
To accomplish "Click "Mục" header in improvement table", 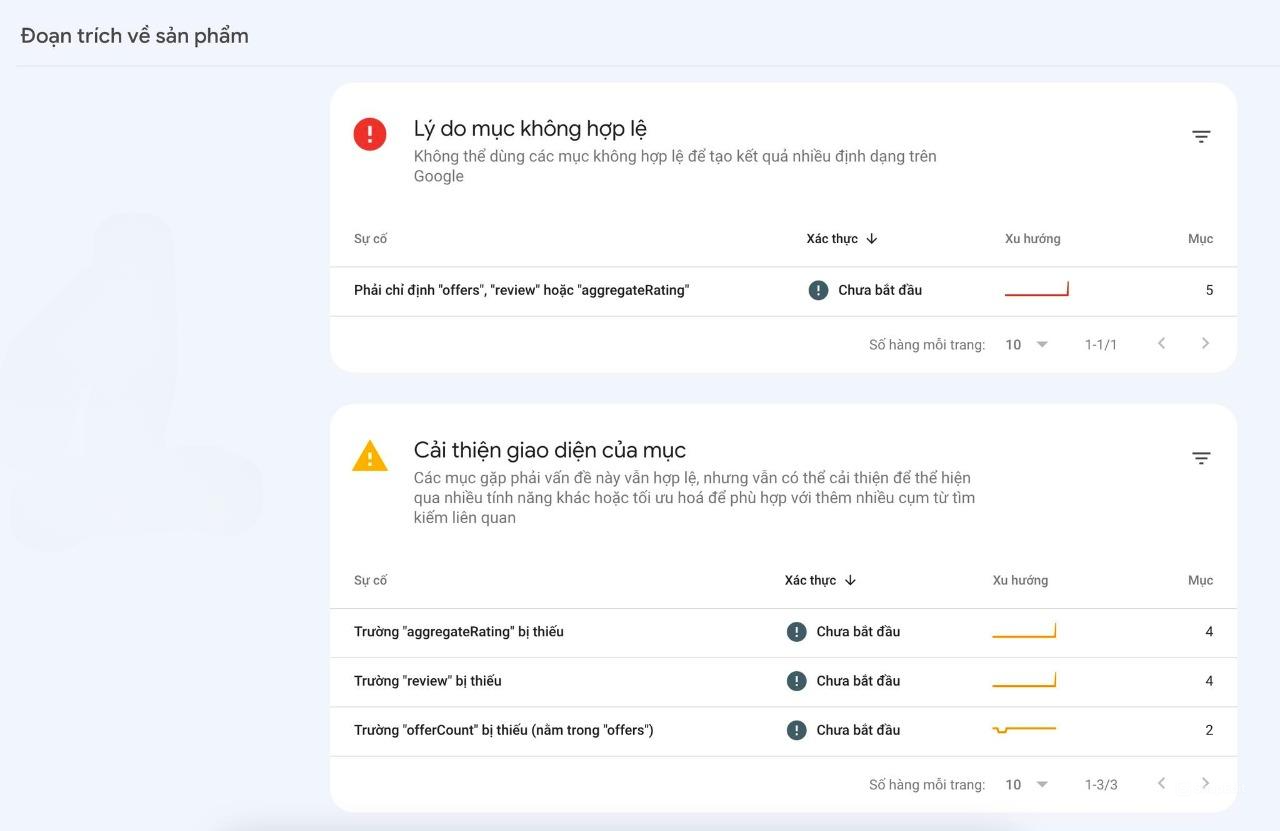I will (1200, 580).
